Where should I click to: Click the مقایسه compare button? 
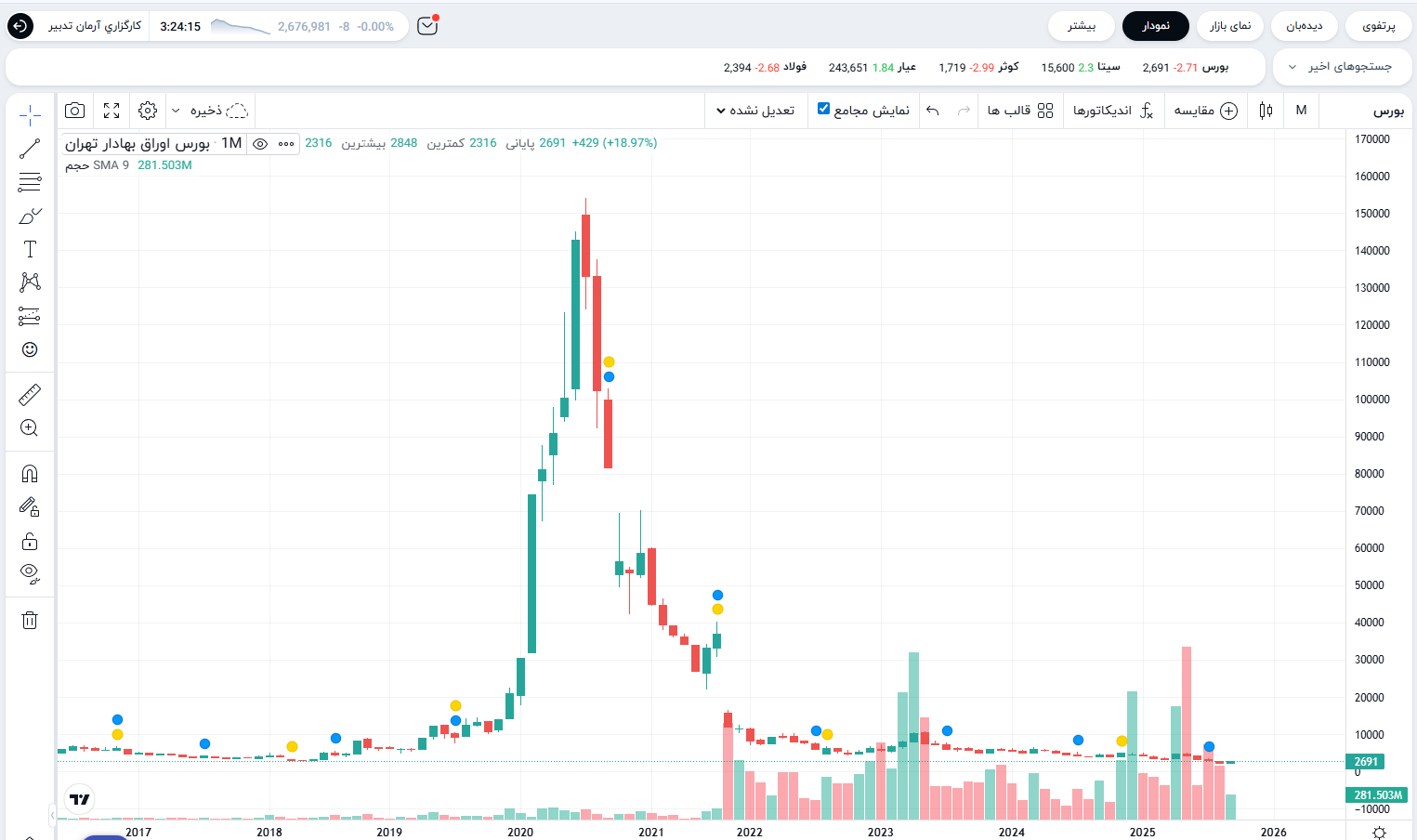click(x=1205, y=111)
